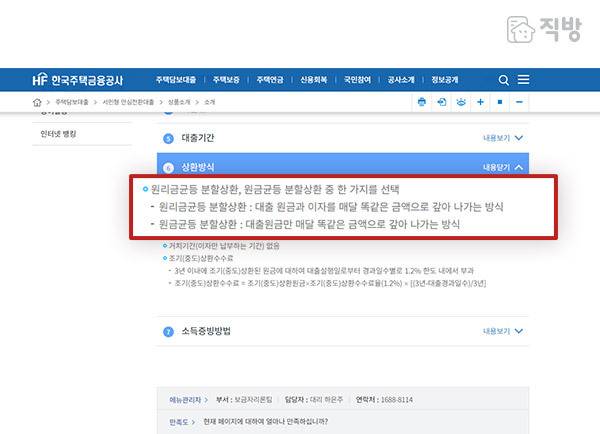Expand 소득증빙방법 section with 내용보기
This screenshot has height=434, width=600.
click(x=496, y=331)
